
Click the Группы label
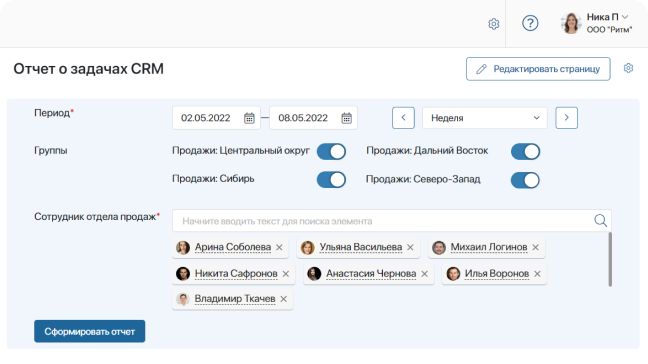coord(50,150)
